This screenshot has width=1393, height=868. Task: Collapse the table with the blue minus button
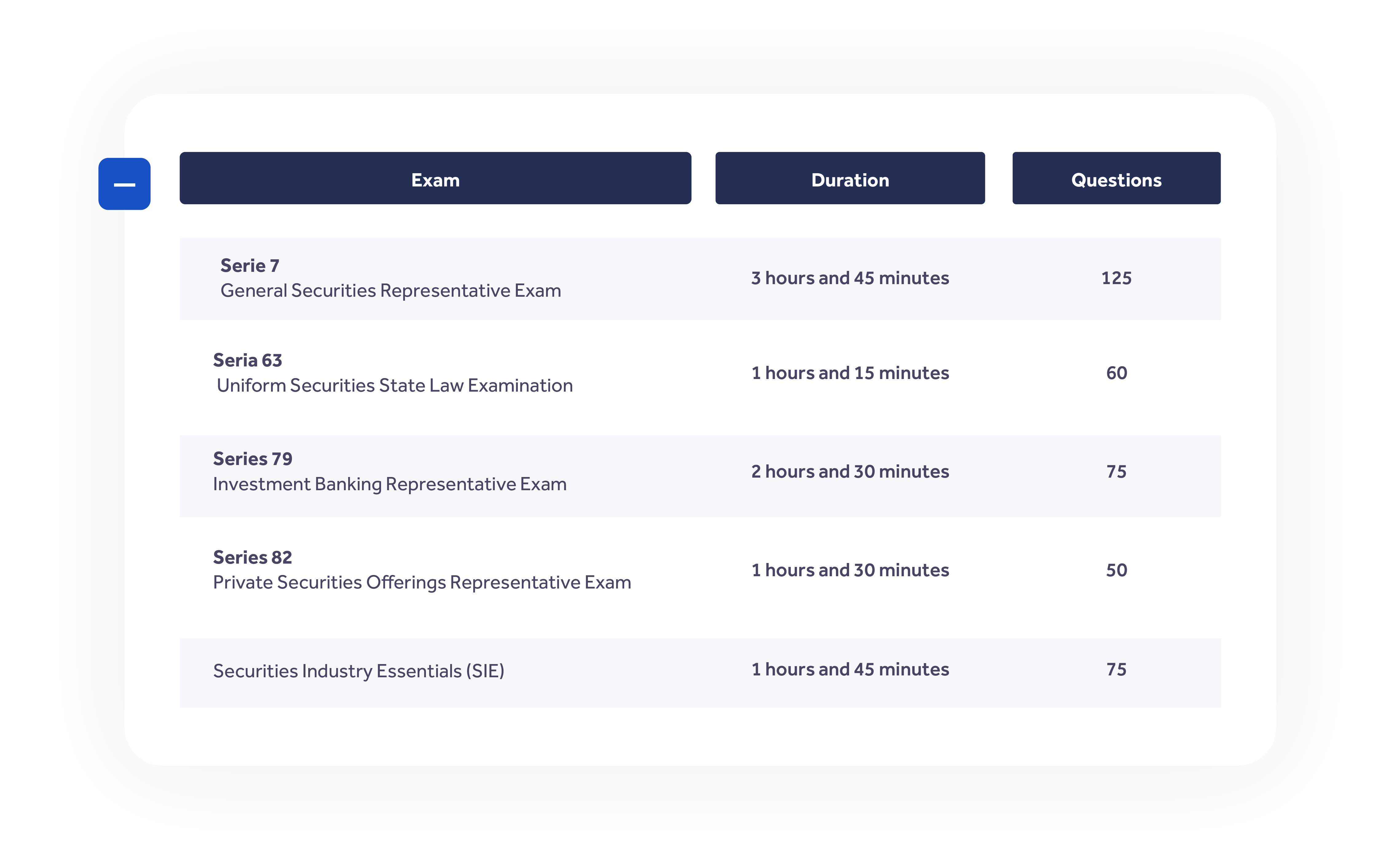(x=124, y=184)
